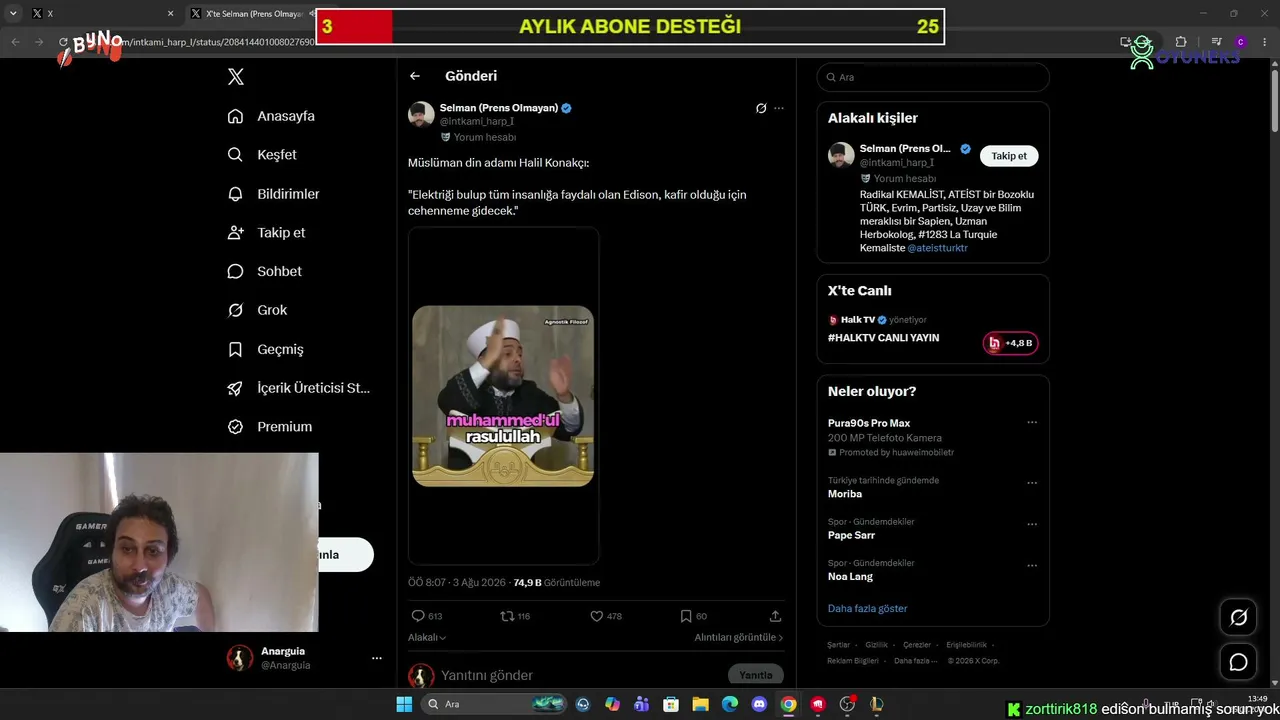Open the Noa Lang trending topic

(x=850, y=576)
